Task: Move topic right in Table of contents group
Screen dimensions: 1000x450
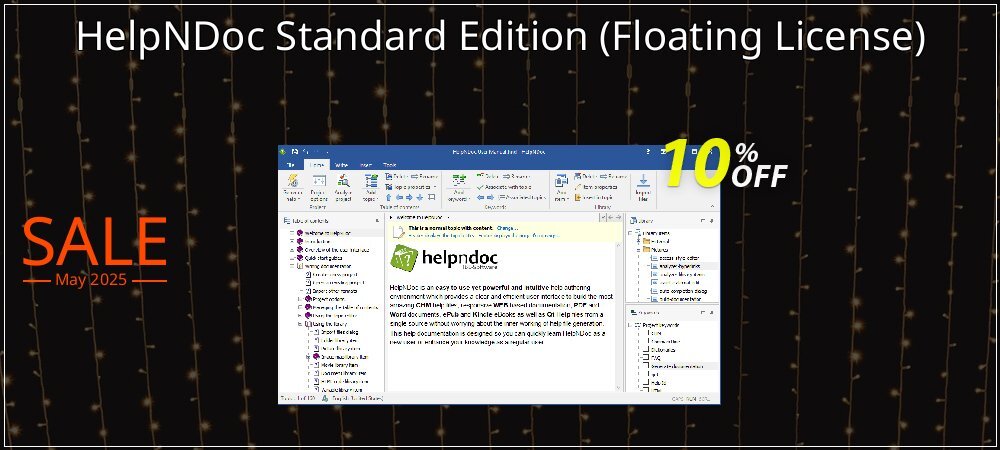Action: (409, 198)
